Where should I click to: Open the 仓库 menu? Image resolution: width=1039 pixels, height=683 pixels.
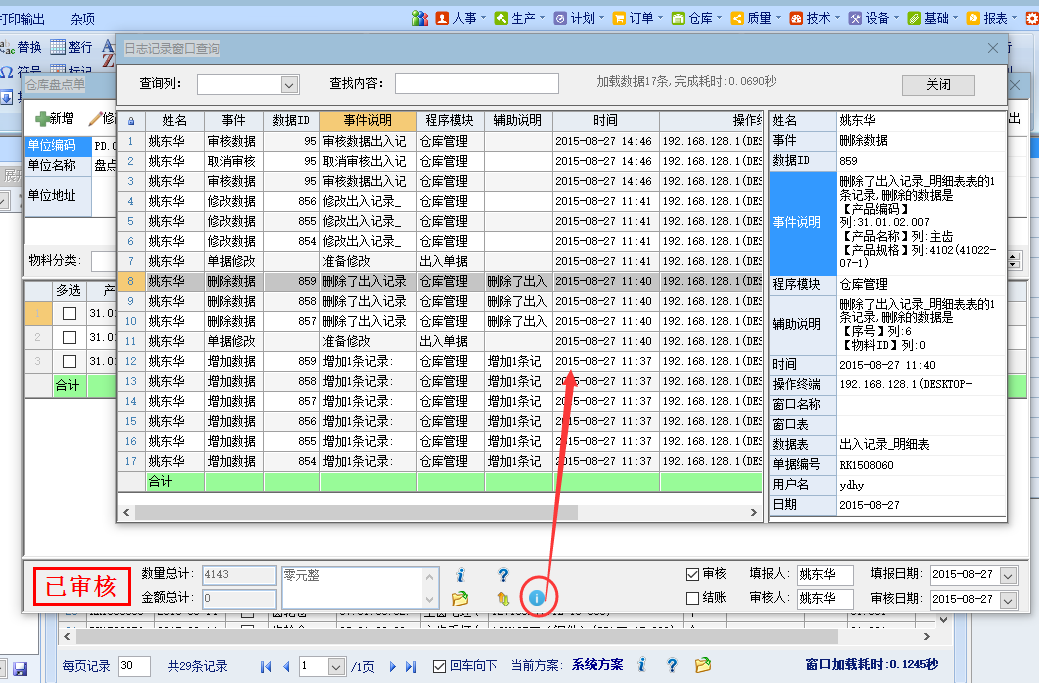click(x=696, y=18)
